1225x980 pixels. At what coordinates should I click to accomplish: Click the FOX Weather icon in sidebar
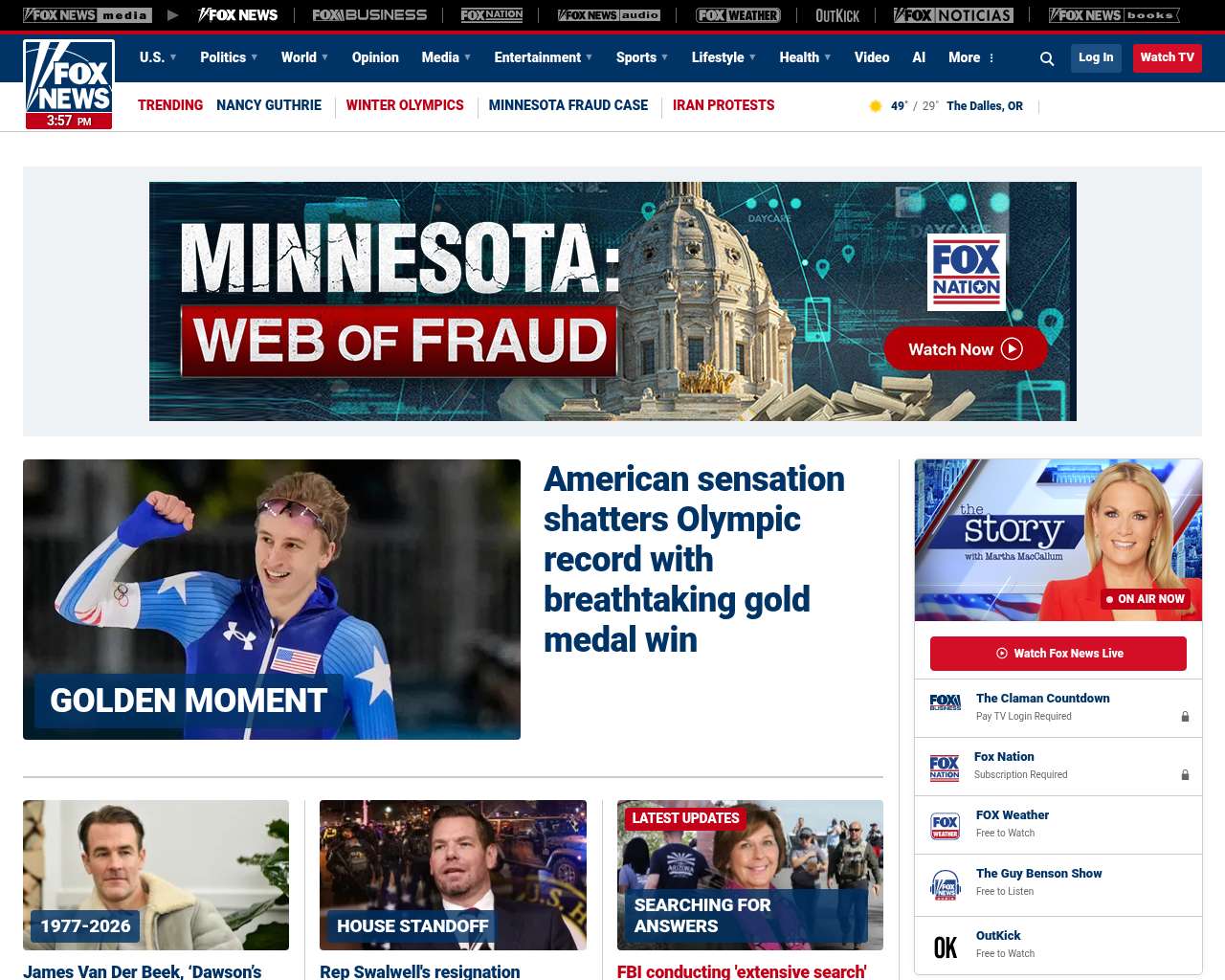946,826
